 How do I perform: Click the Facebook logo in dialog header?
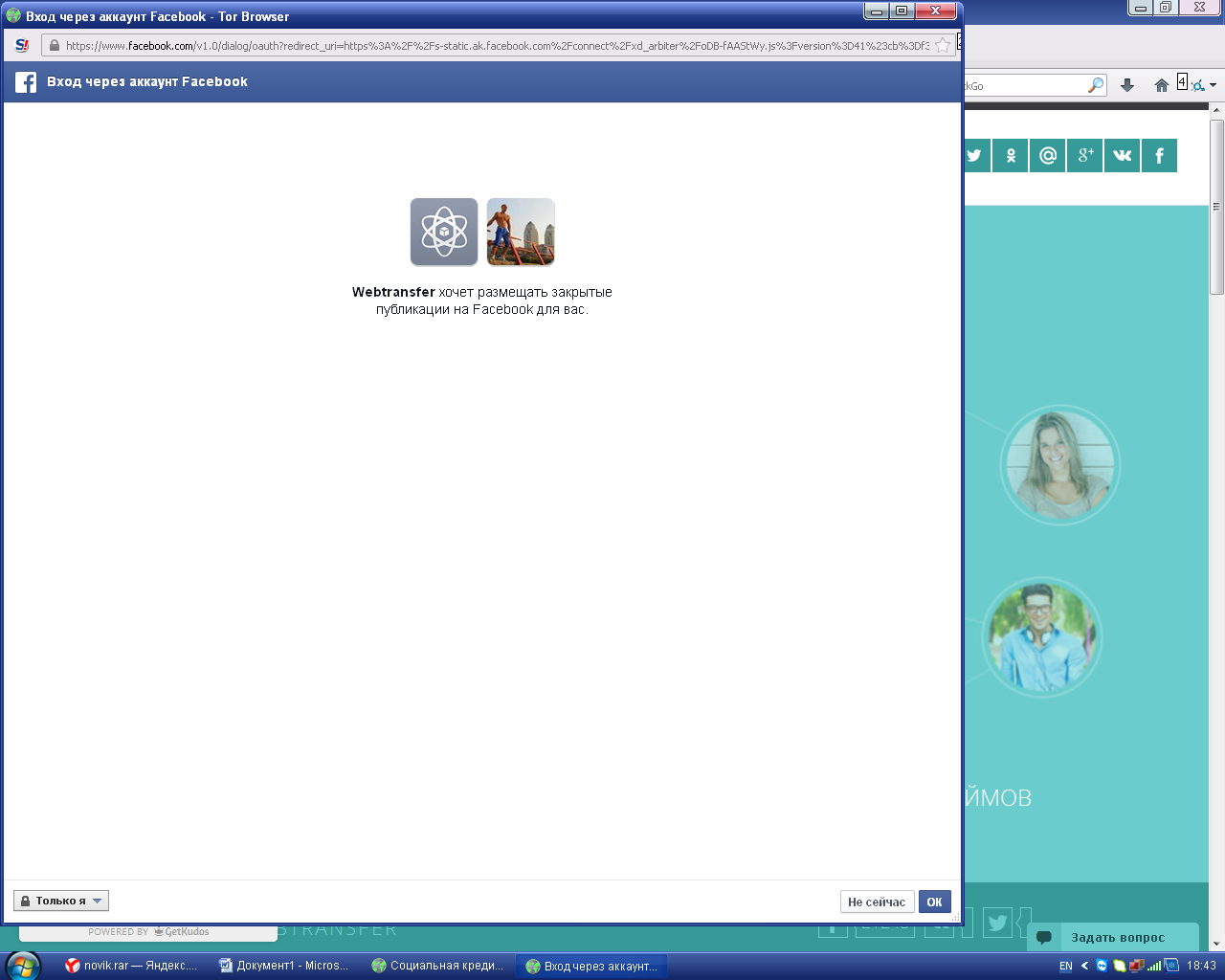coord(26,82)
